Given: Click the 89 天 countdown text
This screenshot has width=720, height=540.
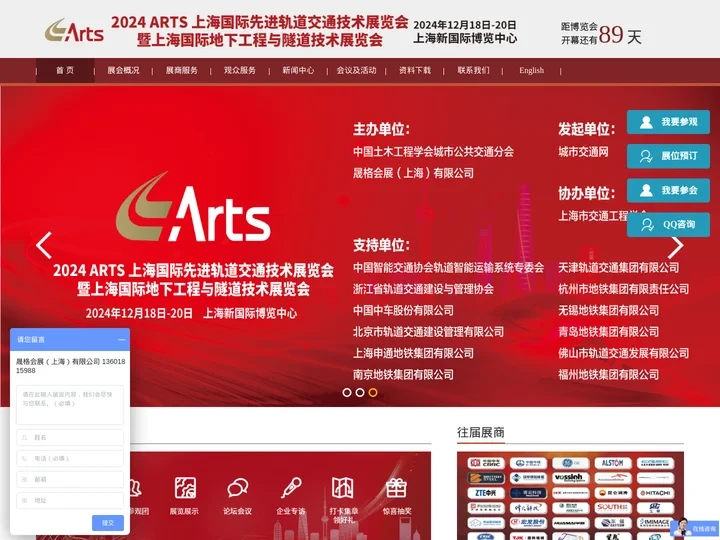Looking at the screenshot, I should (x=620, y=34).
